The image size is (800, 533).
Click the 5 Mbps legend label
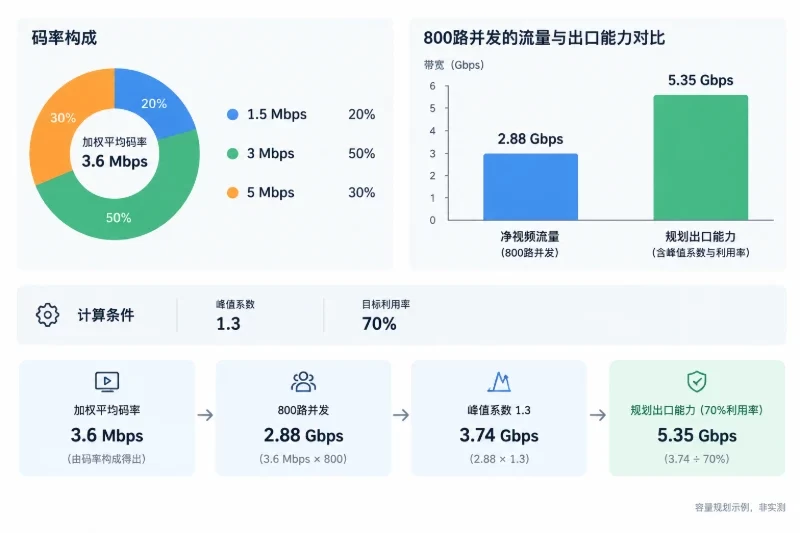click(x=270, y=193)
